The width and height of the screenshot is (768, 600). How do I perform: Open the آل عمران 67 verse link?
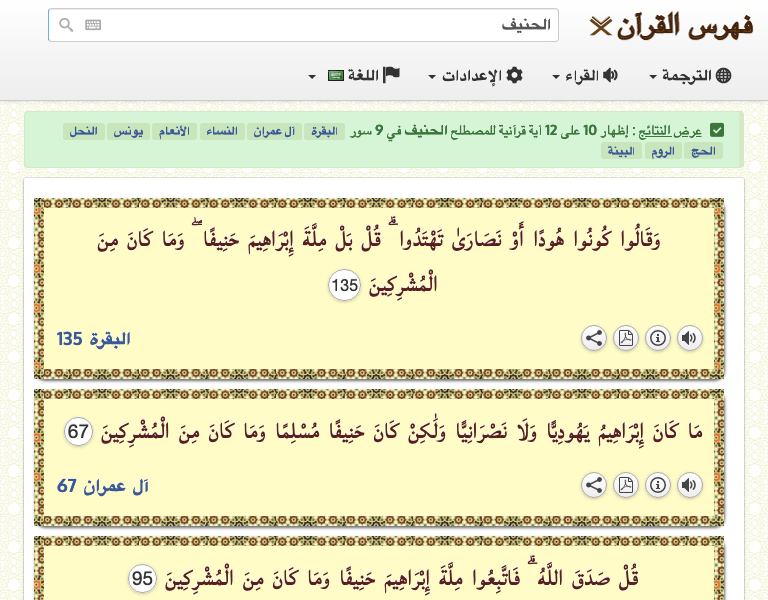(103, 486)
